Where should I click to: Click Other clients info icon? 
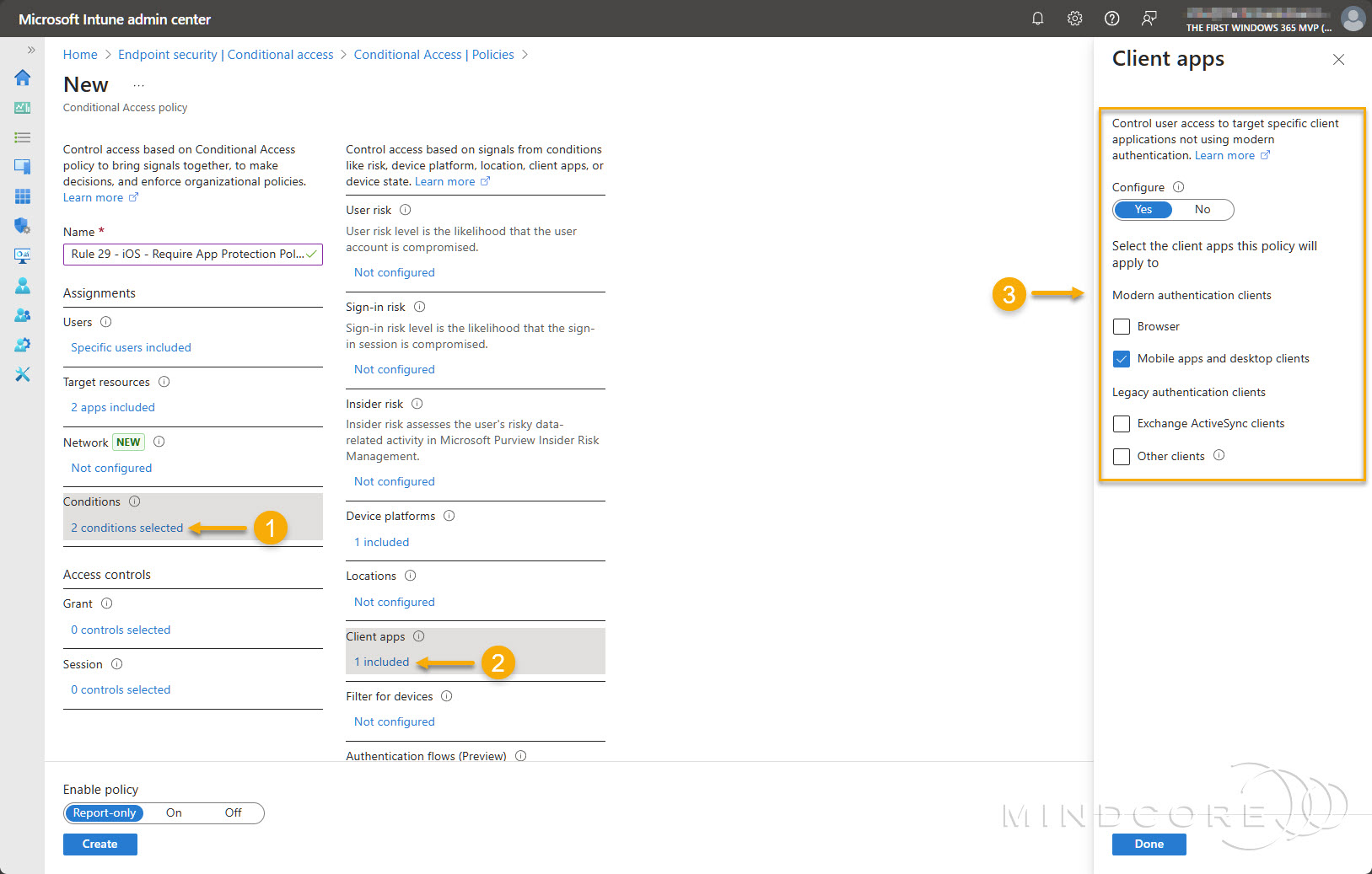[x=1219, y=455]
